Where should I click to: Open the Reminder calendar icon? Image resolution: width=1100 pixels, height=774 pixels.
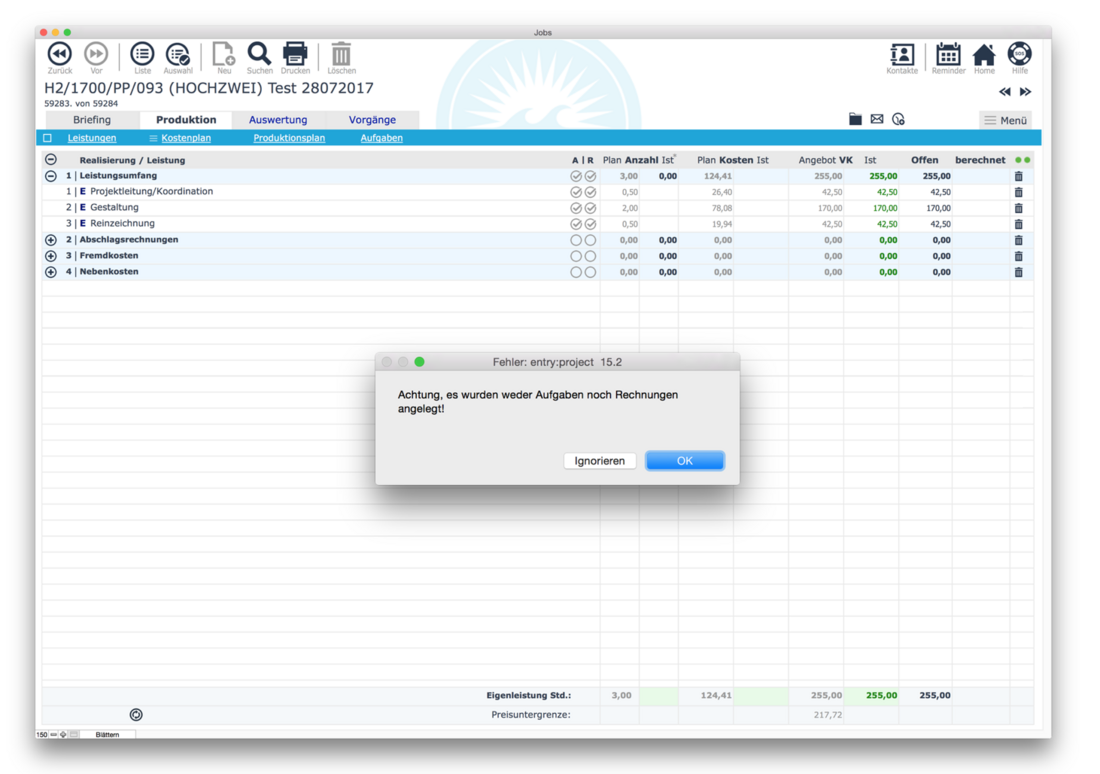tap(948, 55)
